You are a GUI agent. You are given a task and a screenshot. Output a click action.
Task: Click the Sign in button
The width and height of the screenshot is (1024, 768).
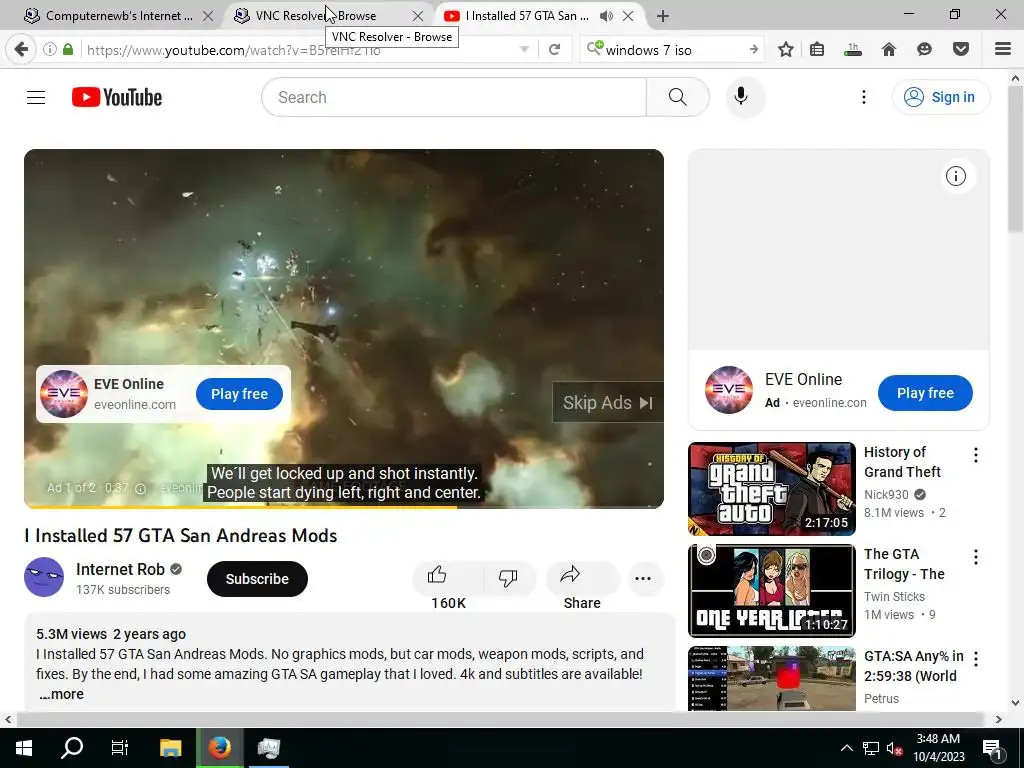coord(940,97)
